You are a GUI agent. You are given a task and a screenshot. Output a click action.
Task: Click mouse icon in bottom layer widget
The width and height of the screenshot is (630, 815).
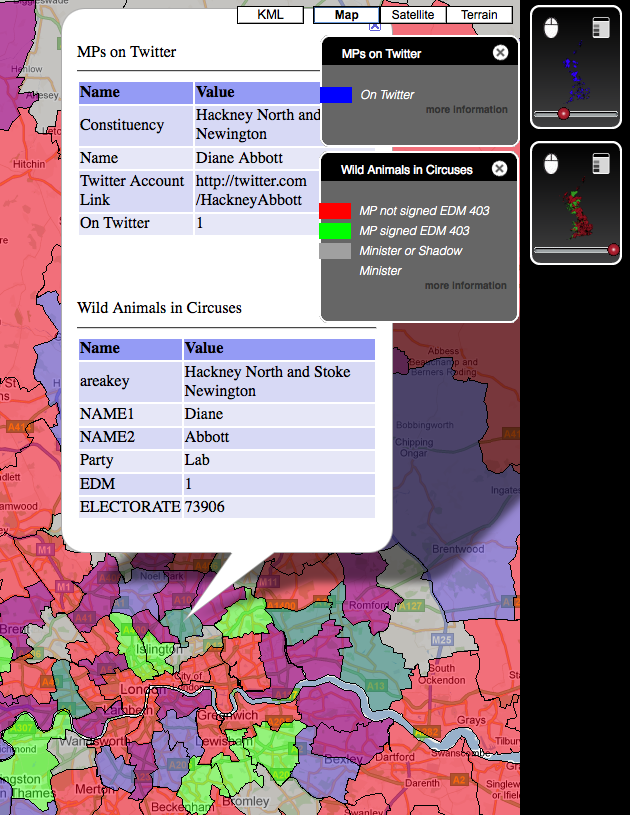[551, 164]
